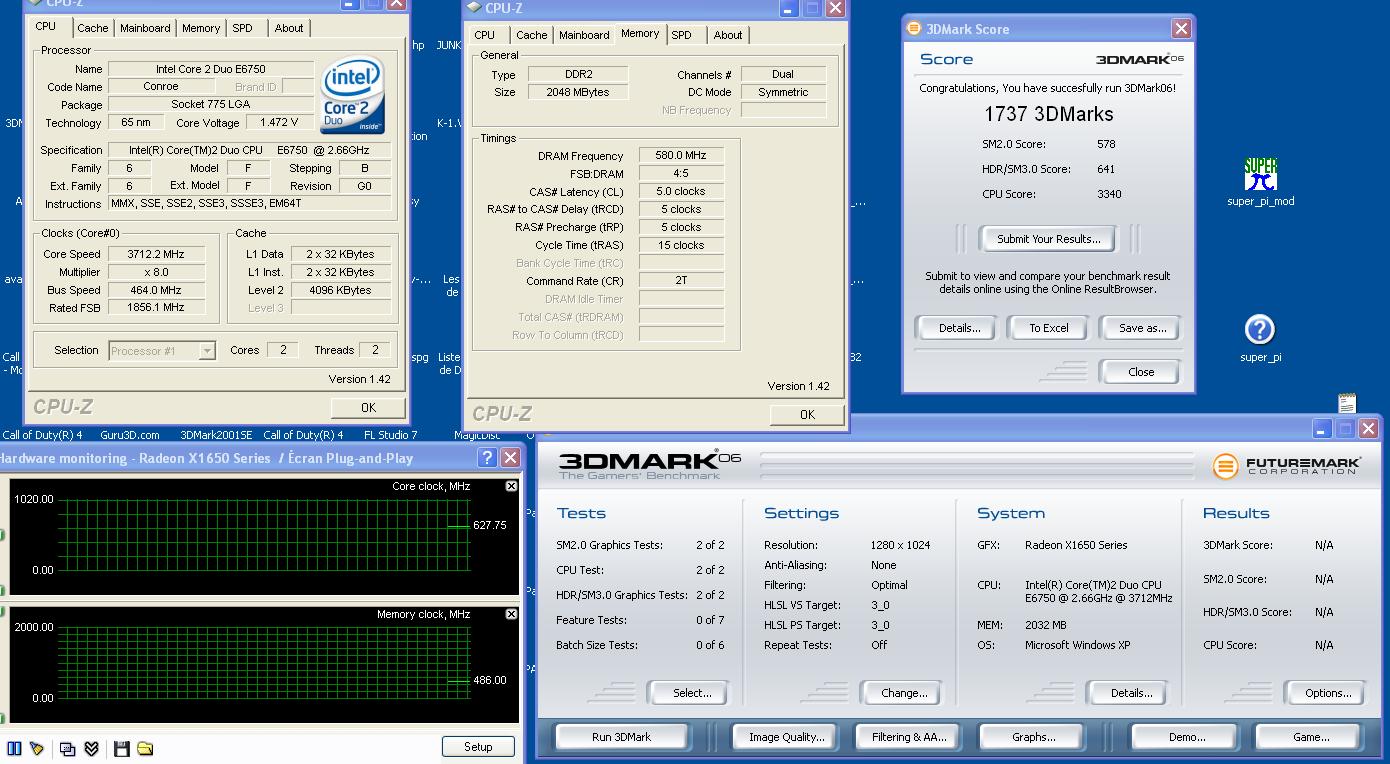
Task: Open Details in 3DMark Score window
Action: coord(959,328)
